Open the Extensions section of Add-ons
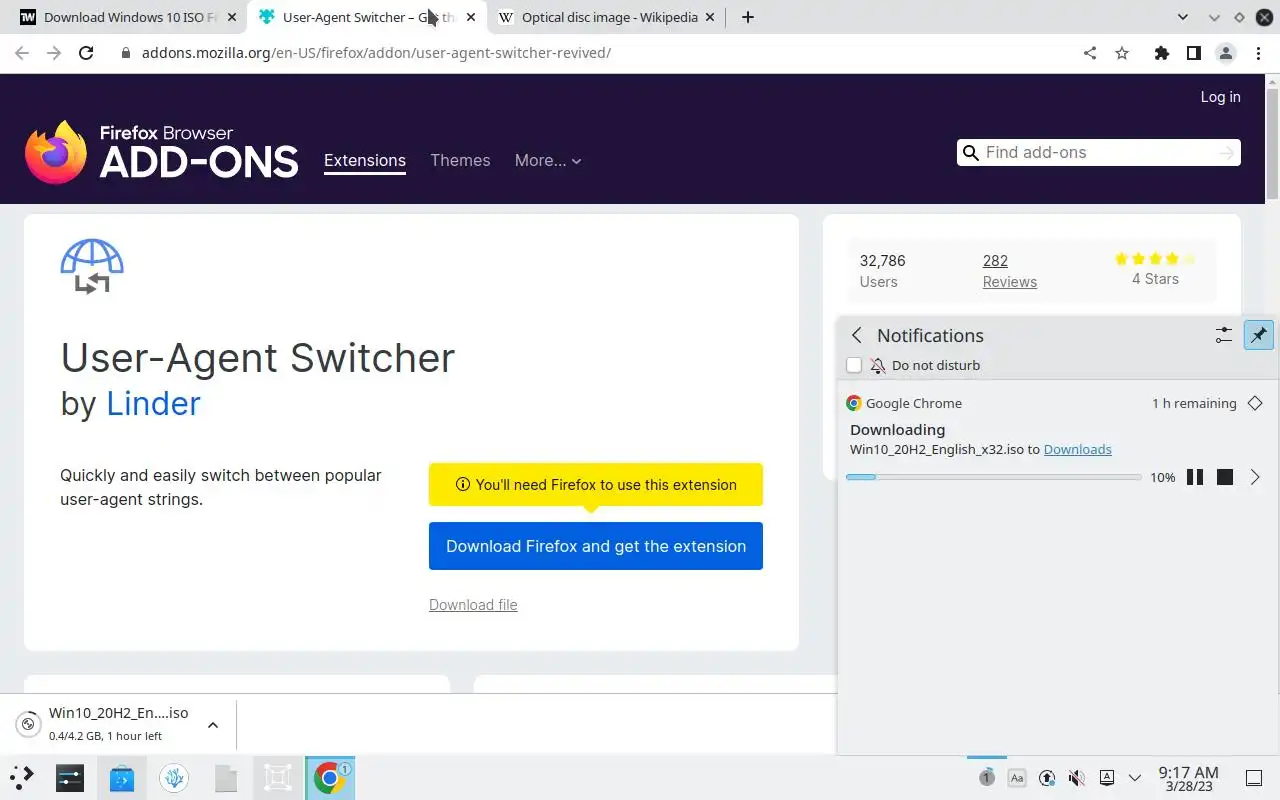Screen dimensions: 1280x800 point(365,160)
